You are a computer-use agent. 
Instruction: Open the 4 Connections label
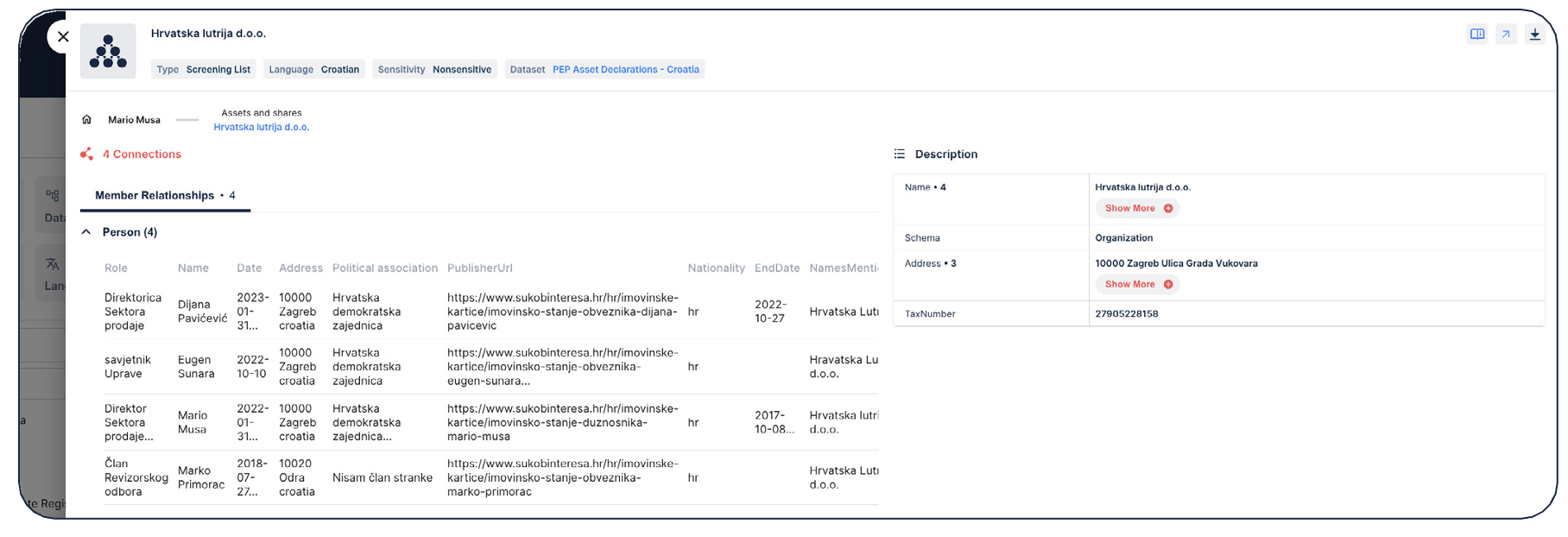point(142,154)
